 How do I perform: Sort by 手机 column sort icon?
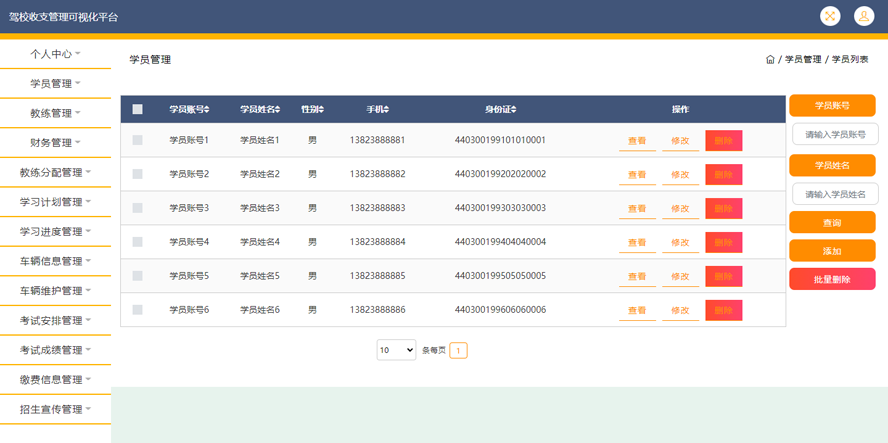click(x=386, y=110)
